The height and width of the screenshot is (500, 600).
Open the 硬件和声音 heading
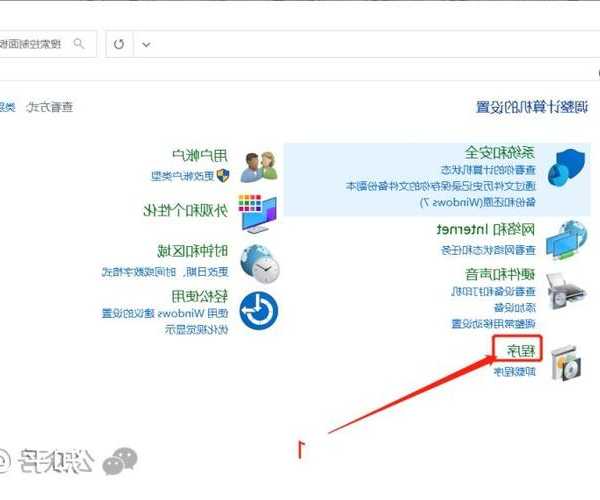coord(500,274)
